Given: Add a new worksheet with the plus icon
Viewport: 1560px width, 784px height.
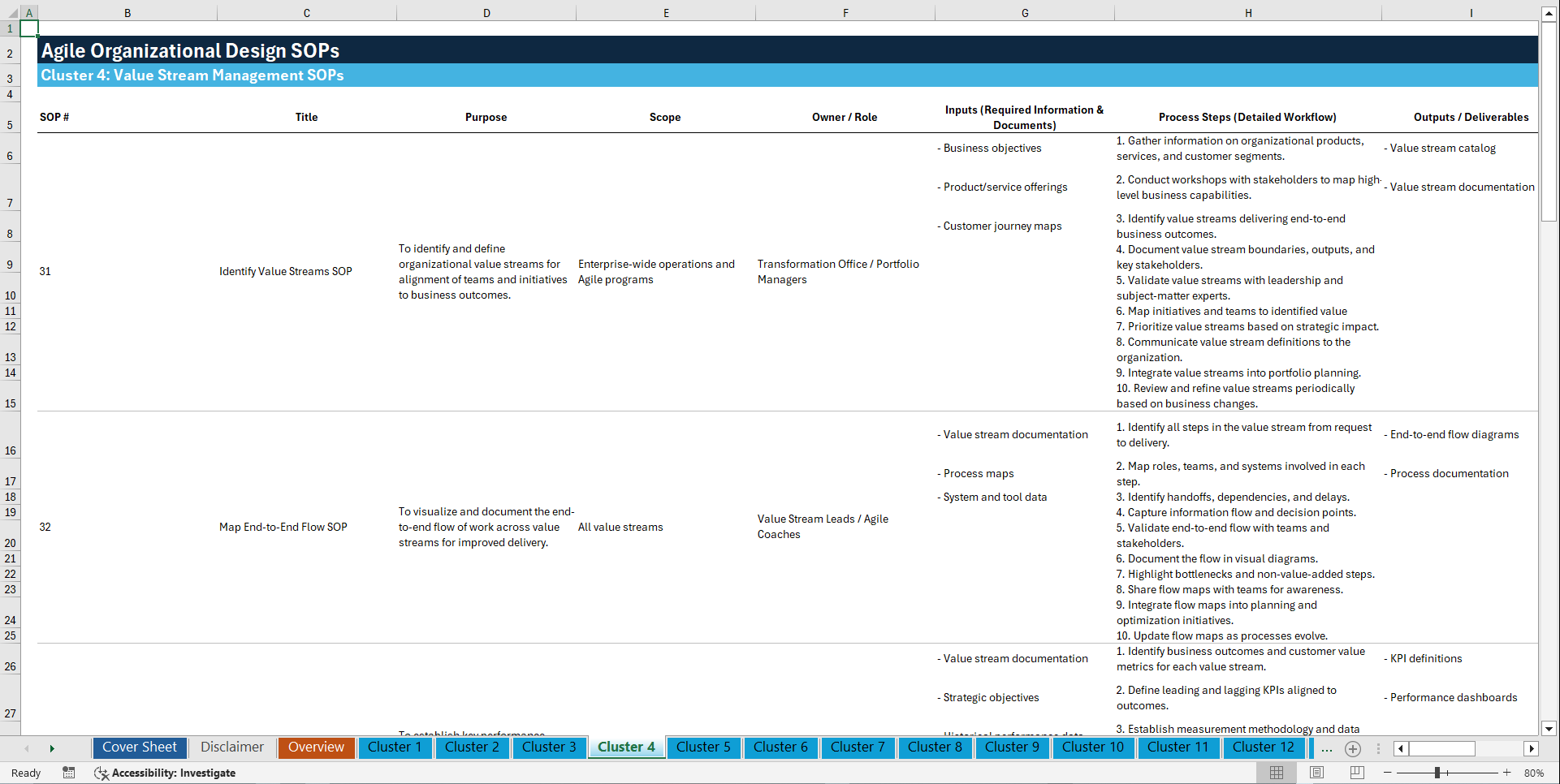Looking at the screenshot, I should pos(1353,749).
